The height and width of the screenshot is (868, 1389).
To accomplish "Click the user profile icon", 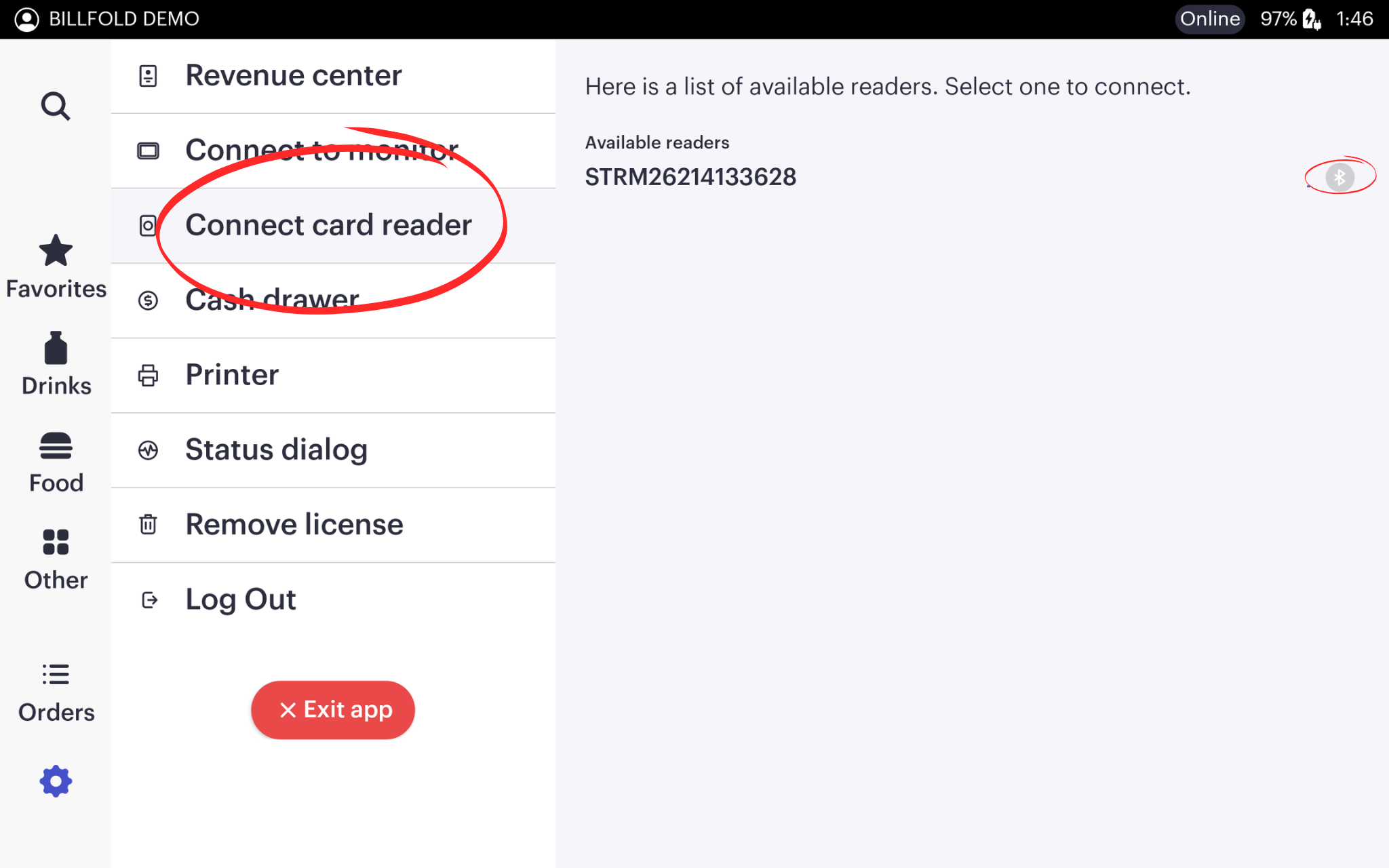I will coord(26,19).
